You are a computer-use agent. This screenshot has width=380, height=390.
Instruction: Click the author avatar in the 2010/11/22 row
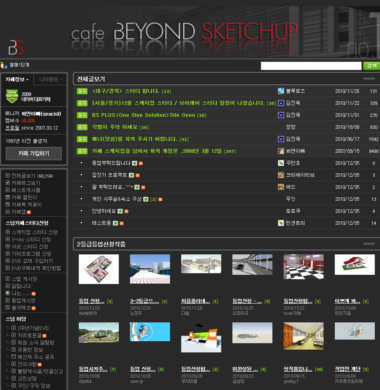(x=281, y=103)
